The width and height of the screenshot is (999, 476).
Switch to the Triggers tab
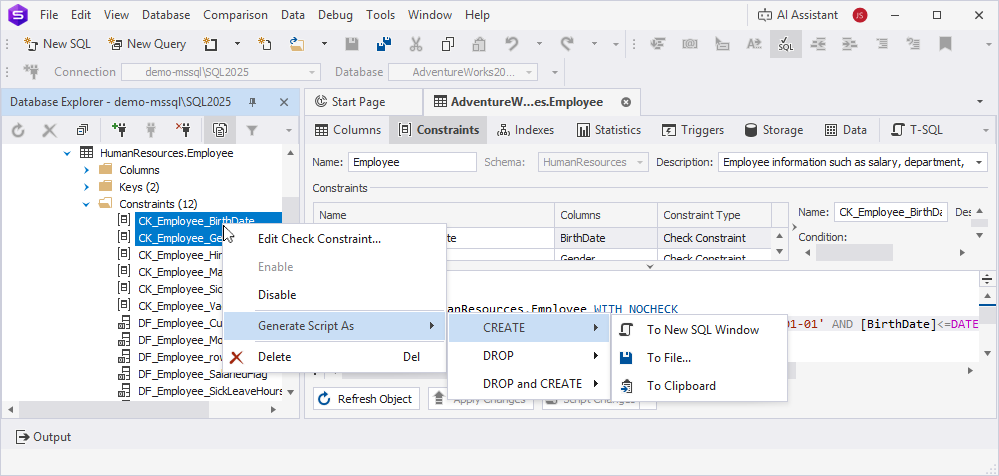coord(693,130)
